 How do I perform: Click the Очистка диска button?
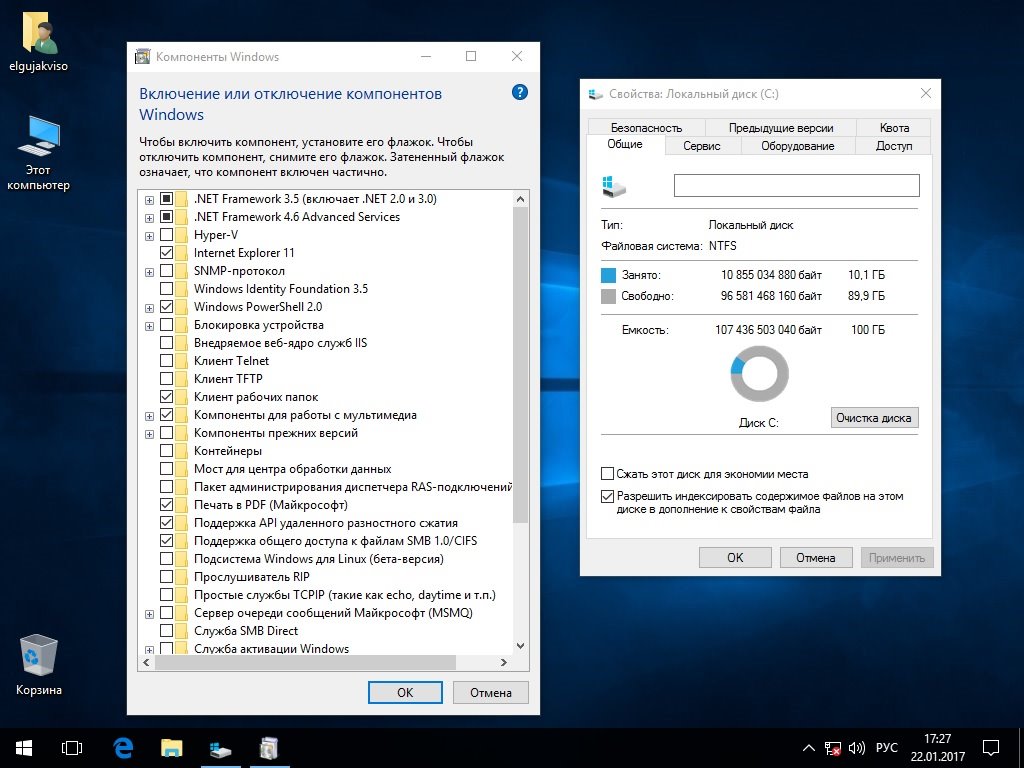tap(874, 418)
